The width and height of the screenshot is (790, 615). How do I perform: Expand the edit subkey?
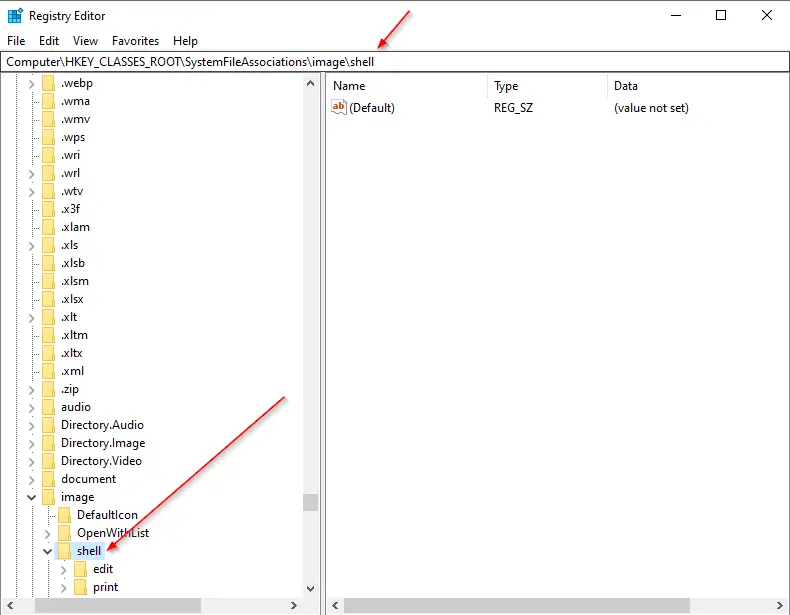[x=63, y=570]
